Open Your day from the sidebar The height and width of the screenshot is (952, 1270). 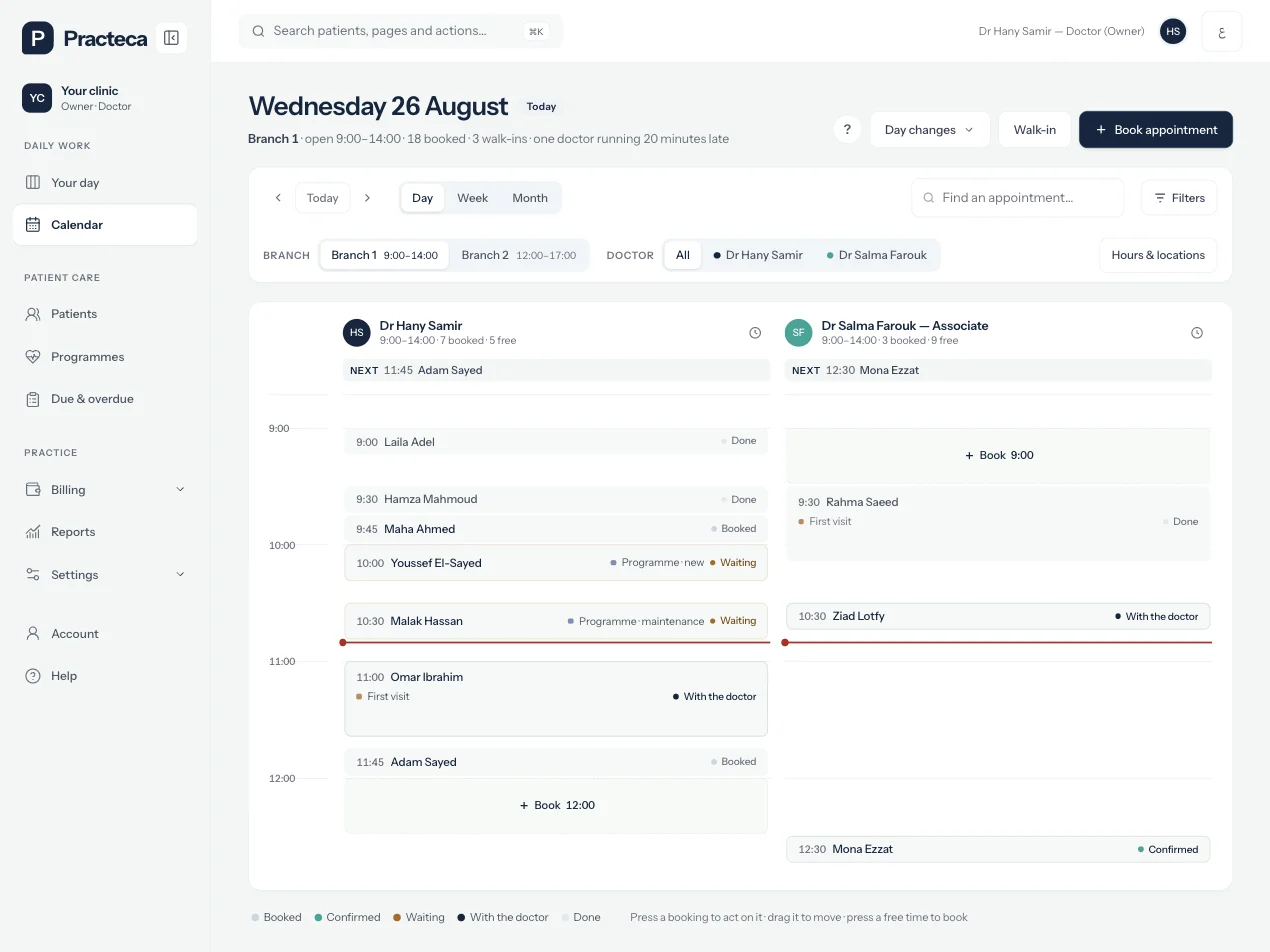(x=105, y=183)
